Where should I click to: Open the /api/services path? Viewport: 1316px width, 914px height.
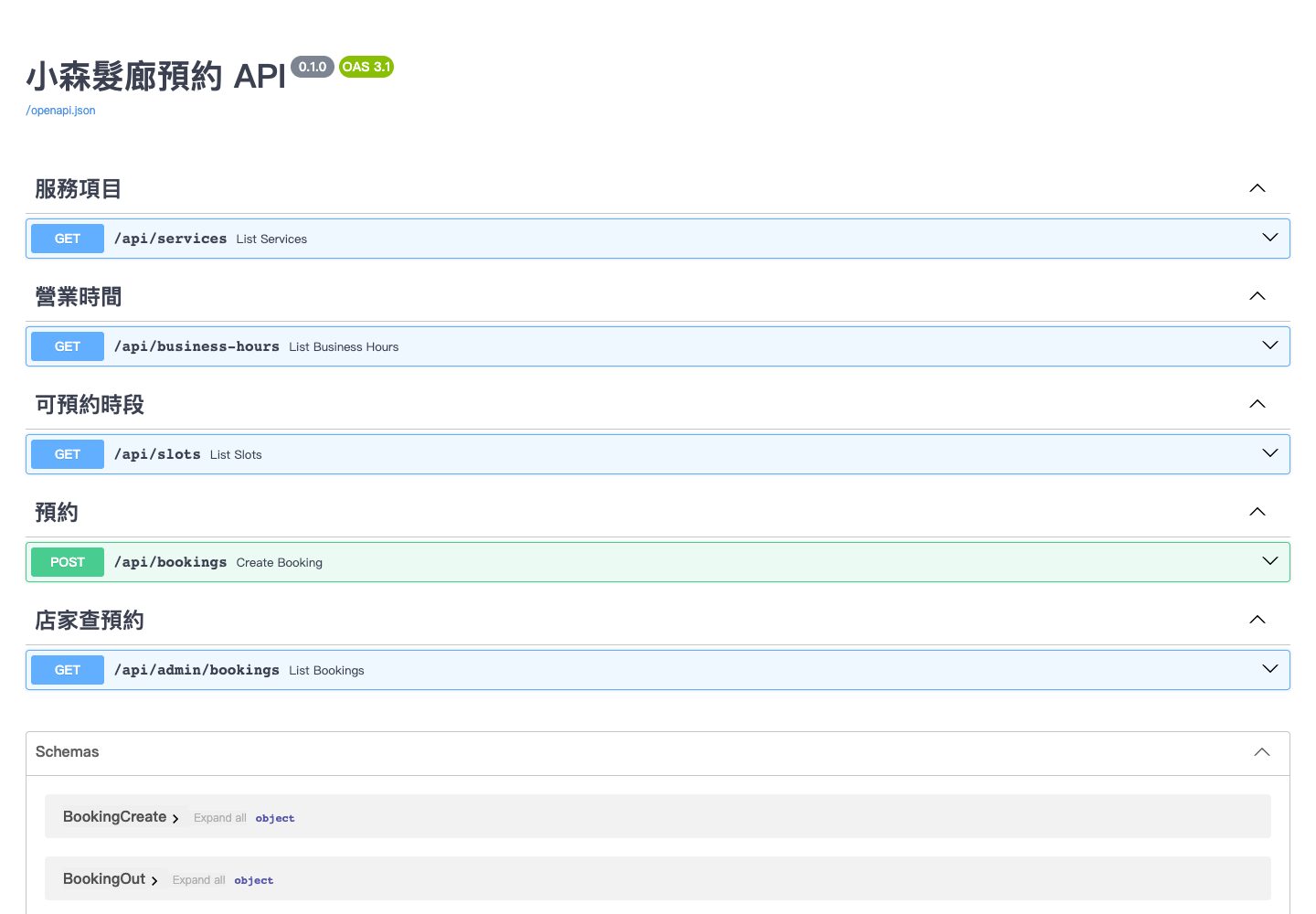tap(170, 239)
